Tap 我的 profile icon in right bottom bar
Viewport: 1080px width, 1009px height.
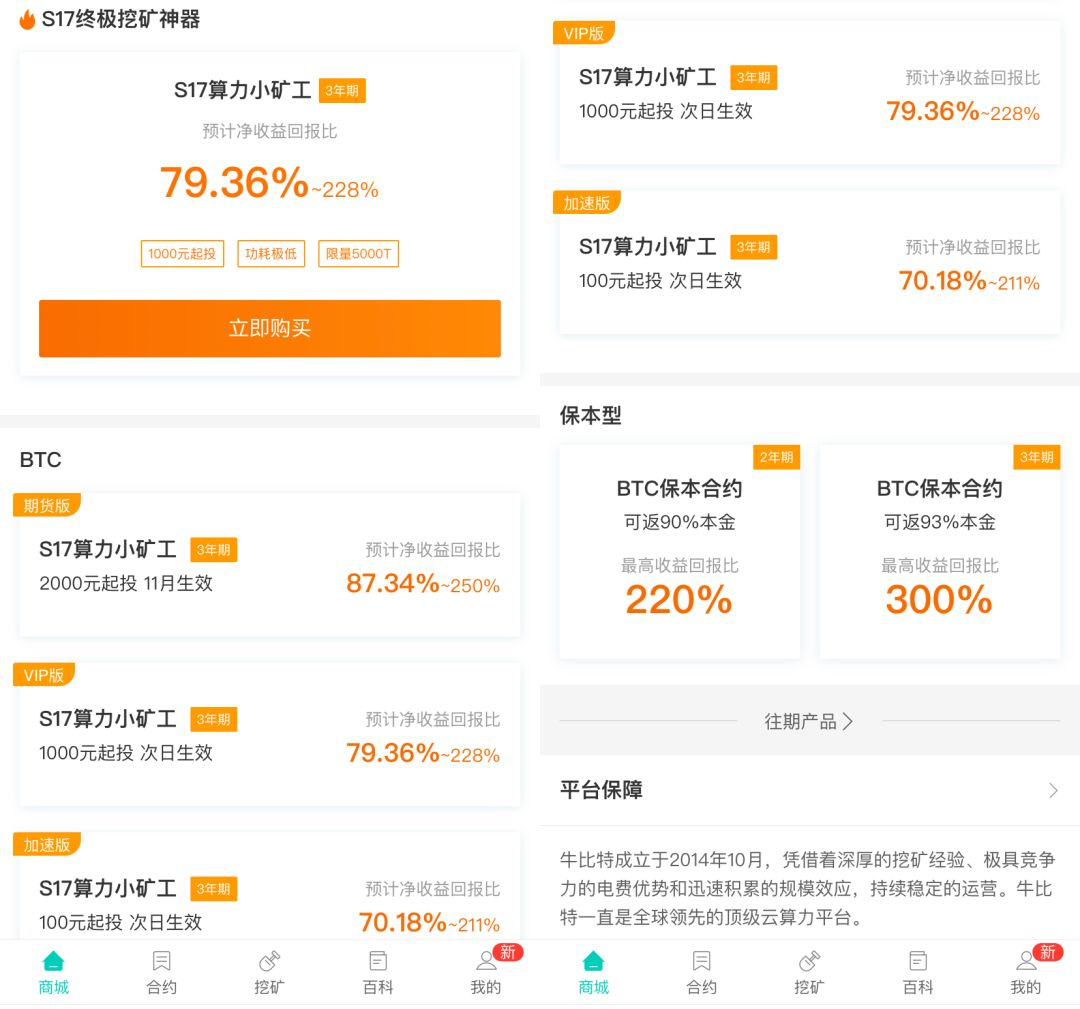point(1026,960)
